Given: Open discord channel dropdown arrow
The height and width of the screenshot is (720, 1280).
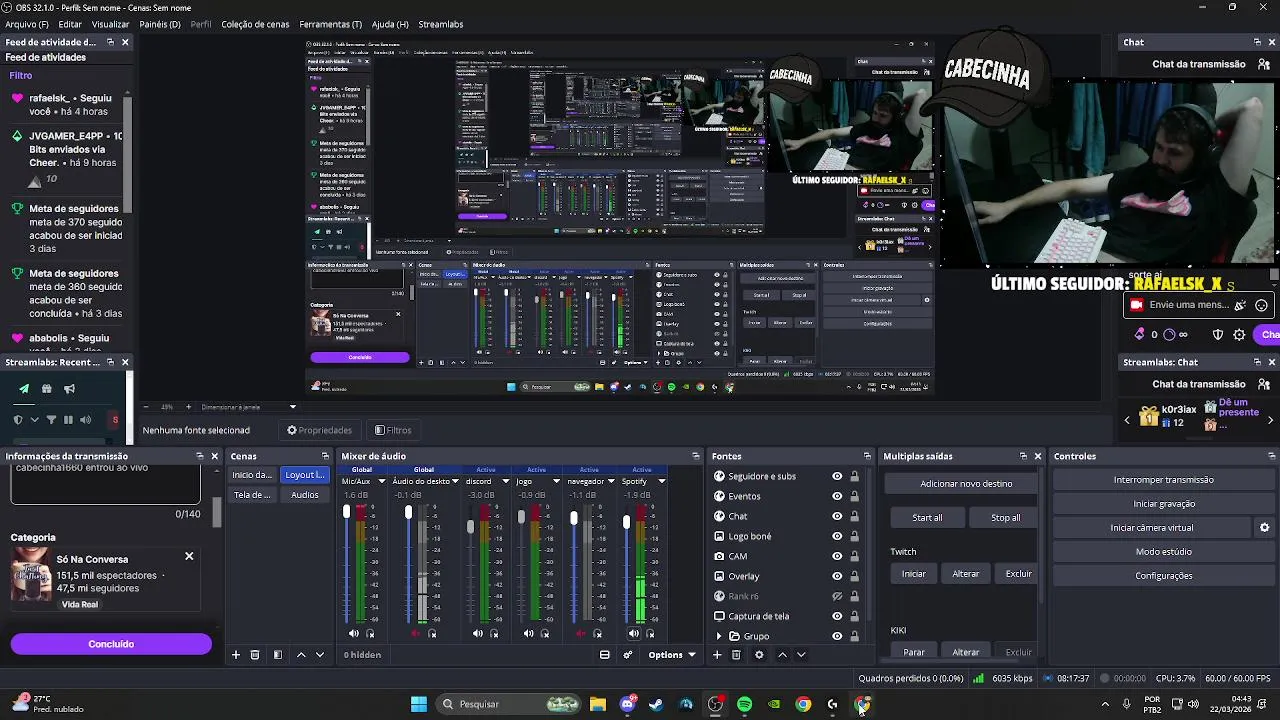Looking at the screenshot, I should tap(505, 481).
